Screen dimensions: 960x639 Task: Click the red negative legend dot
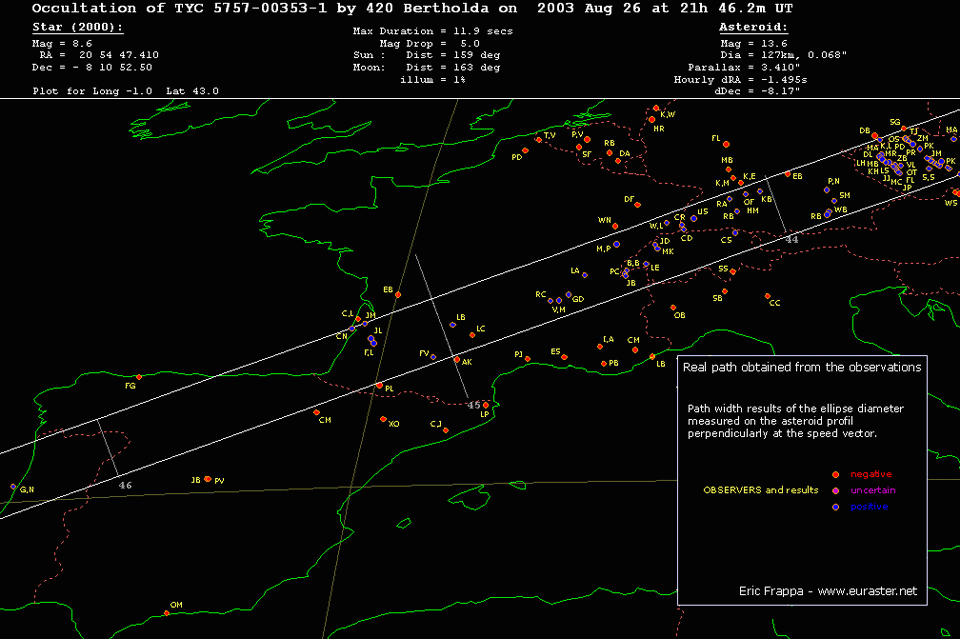834,474
